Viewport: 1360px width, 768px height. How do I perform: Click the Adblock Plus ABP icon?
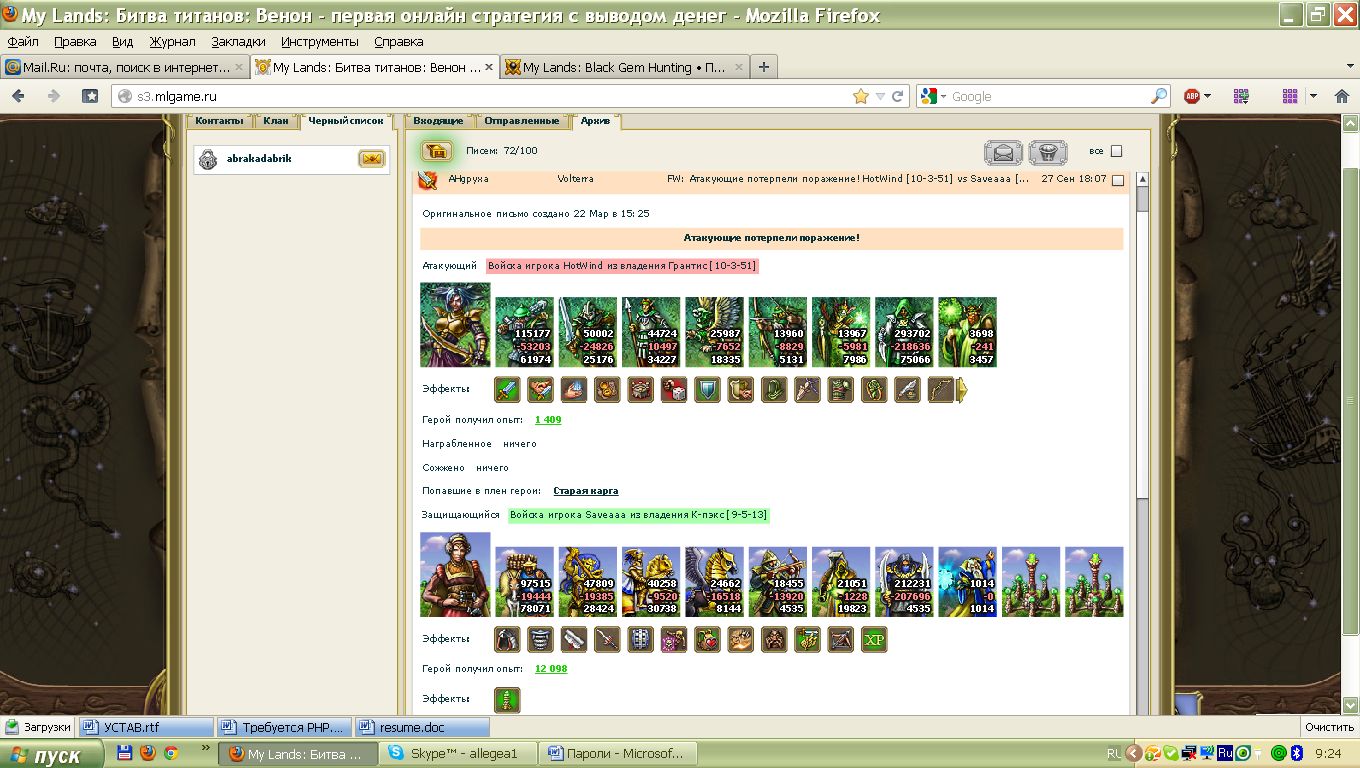(x=1192, y=96)
